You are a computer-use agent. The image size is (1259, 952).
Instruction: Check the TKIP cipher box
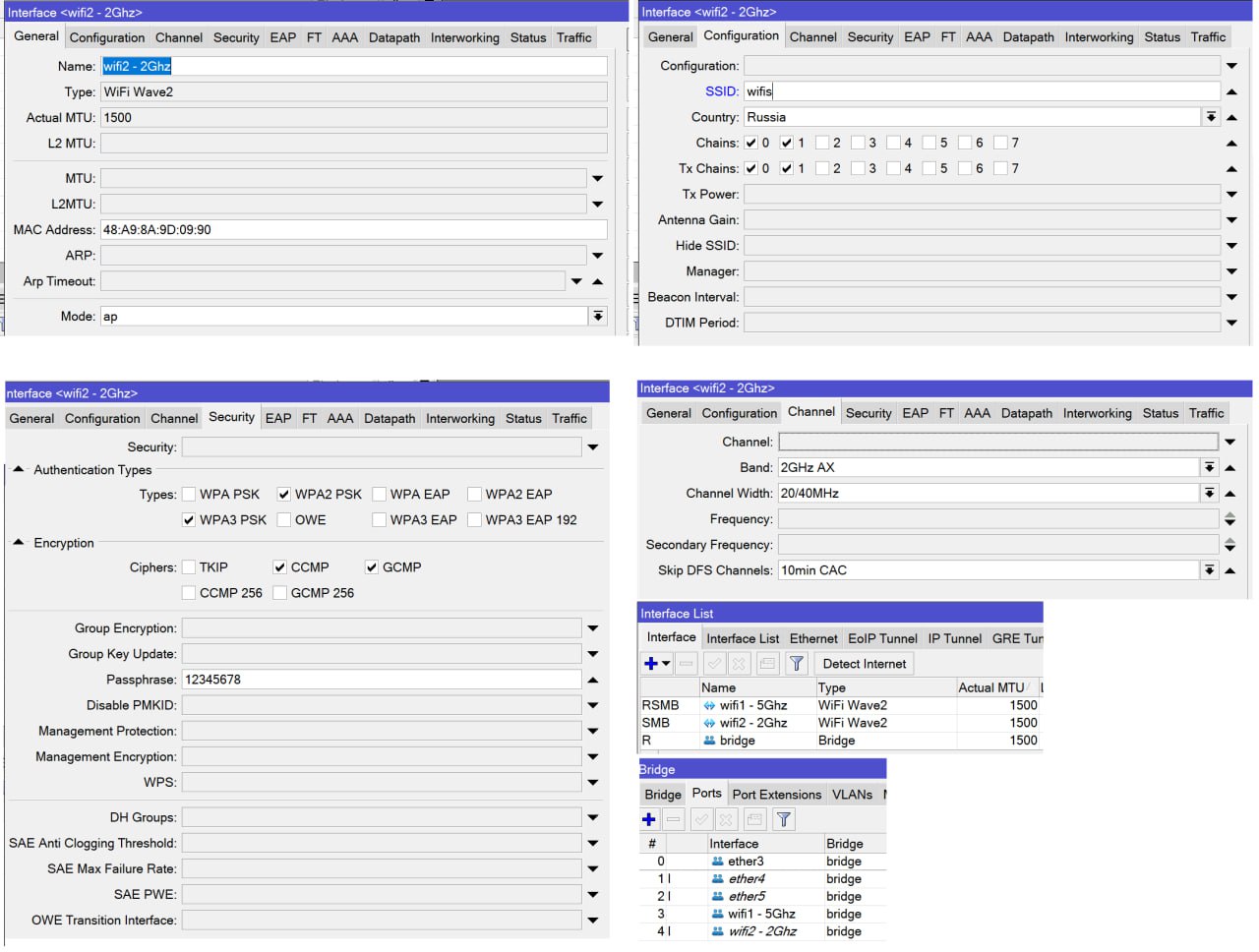[x=189, y=567]
